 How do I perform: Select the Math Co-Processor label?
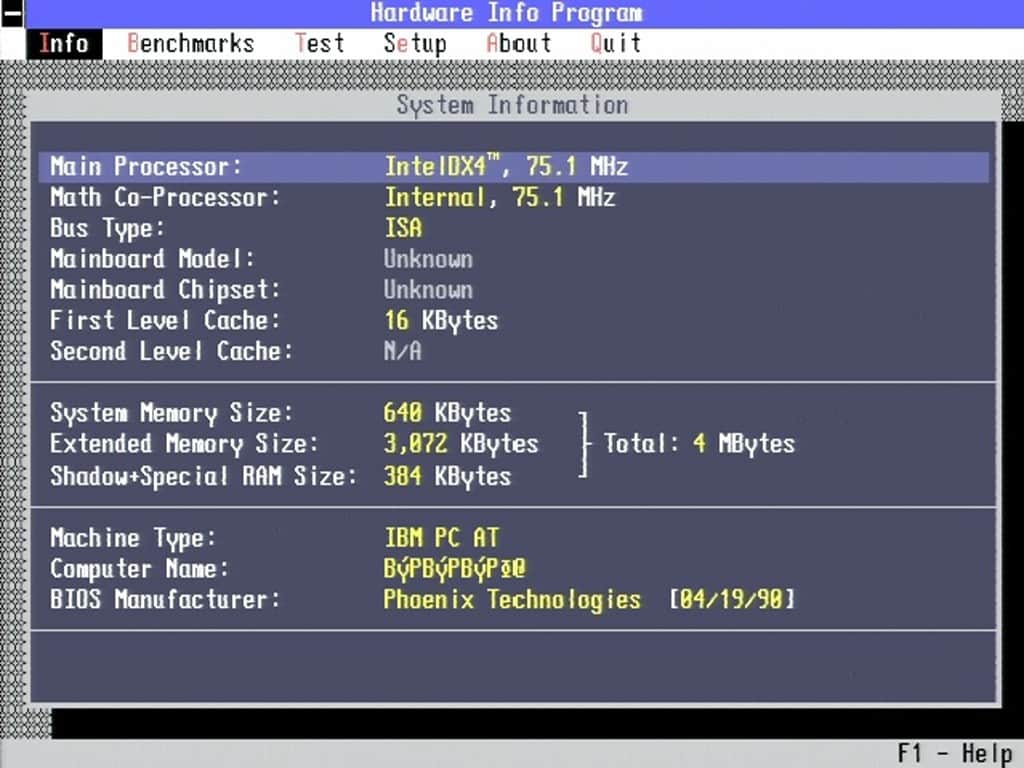165,197
